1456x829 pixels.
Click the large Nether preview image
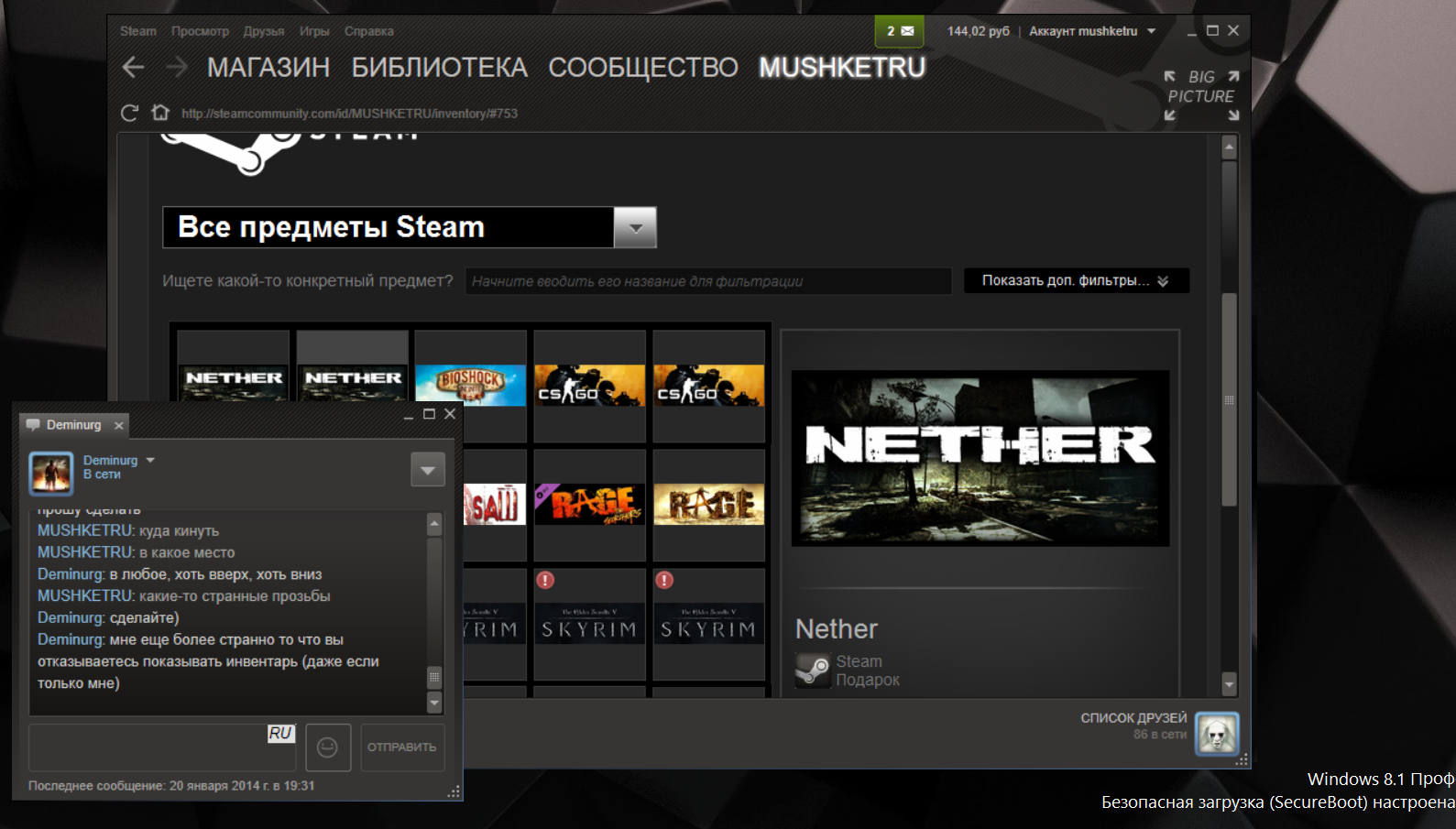point(980,458)
